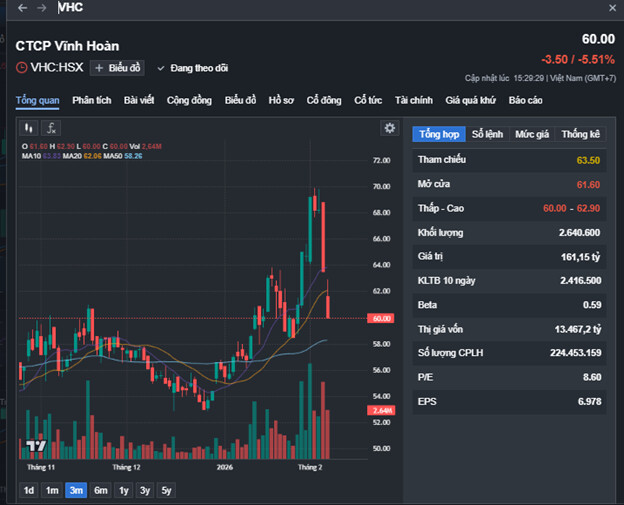Click the CTCP Vĩnh Hoàn company name
The width and height of the screenshot is (624, 505).
click(67, 46)
